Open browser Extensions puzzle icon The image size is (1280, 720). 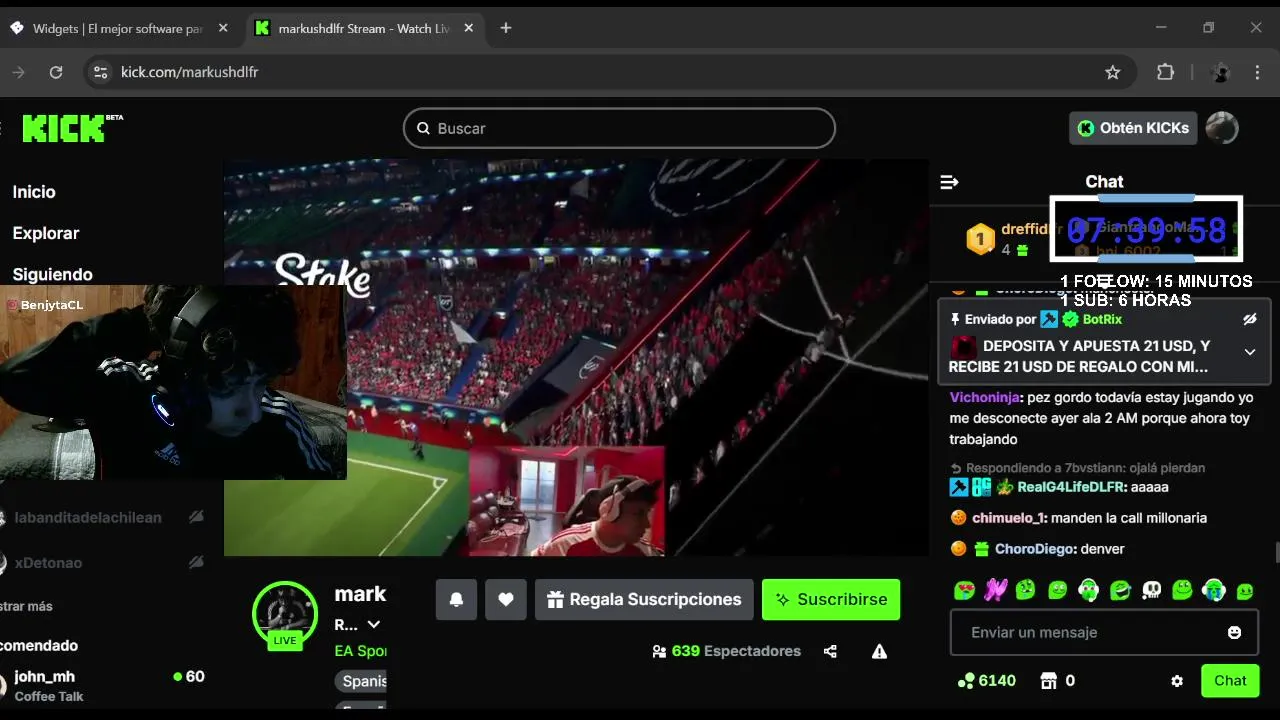pyautogui.click(x=1165, y=72)
